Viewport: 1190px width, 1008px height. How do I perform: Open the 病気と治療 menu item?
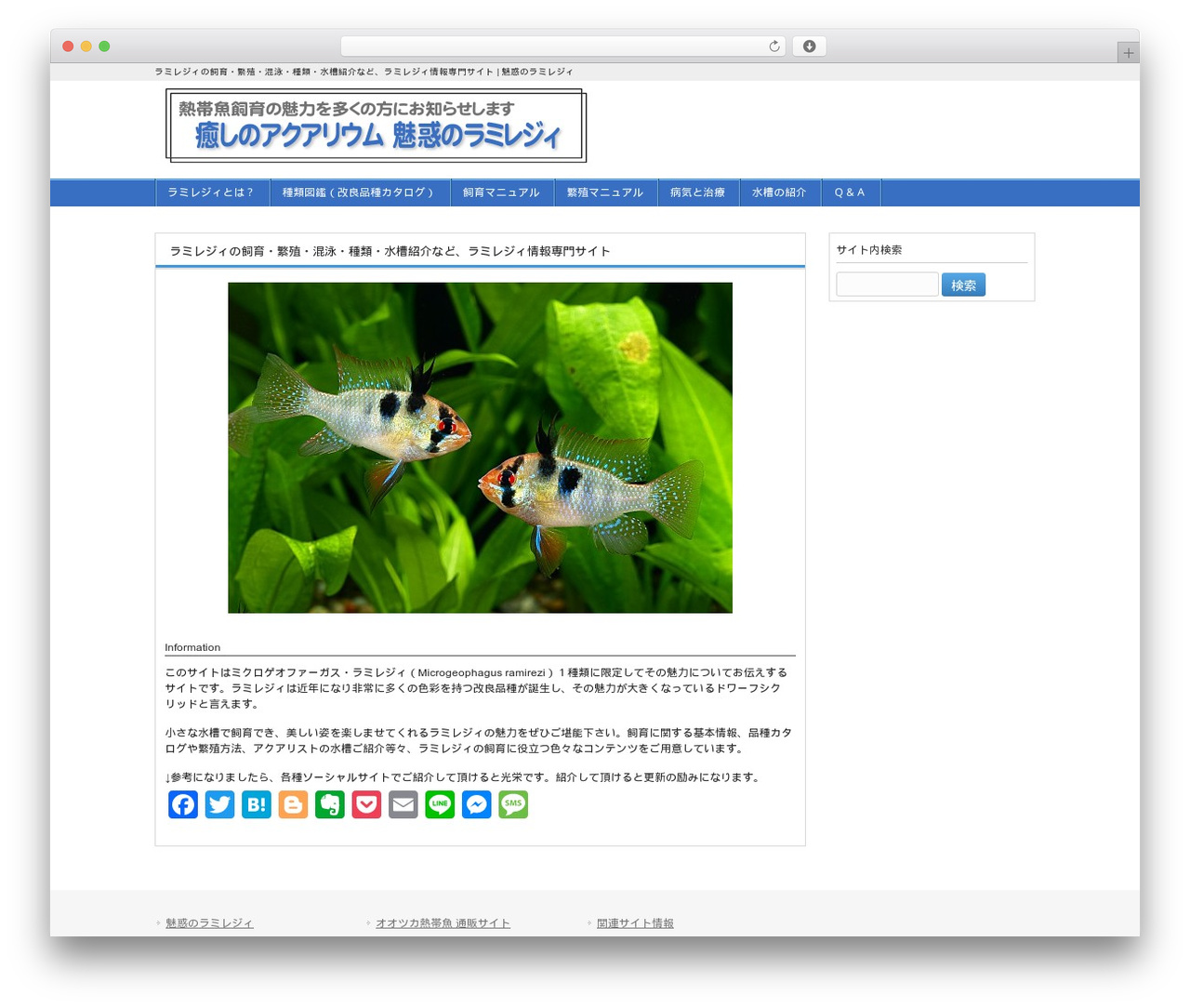tap(698, 192)
